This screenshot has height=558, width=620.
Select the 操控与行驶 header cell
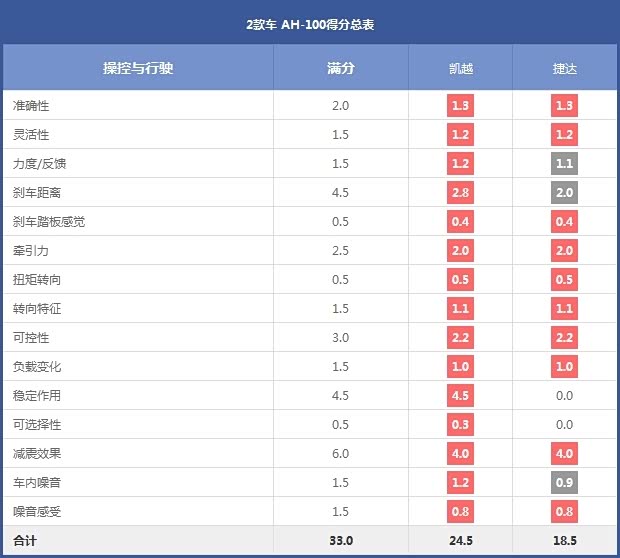[138, 68]
